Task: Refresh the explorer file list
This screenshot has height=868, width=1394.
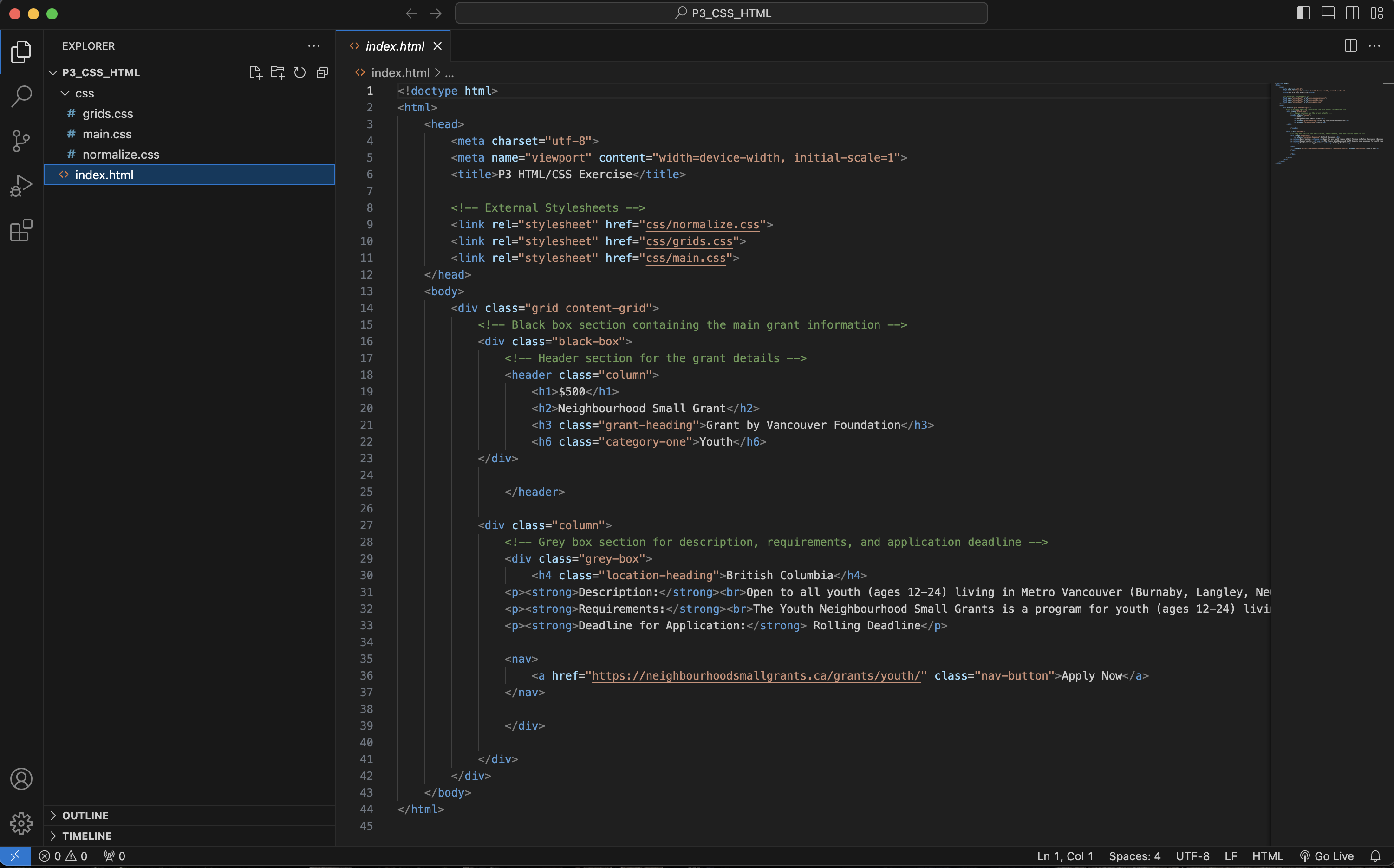Action: coord(300,72)
